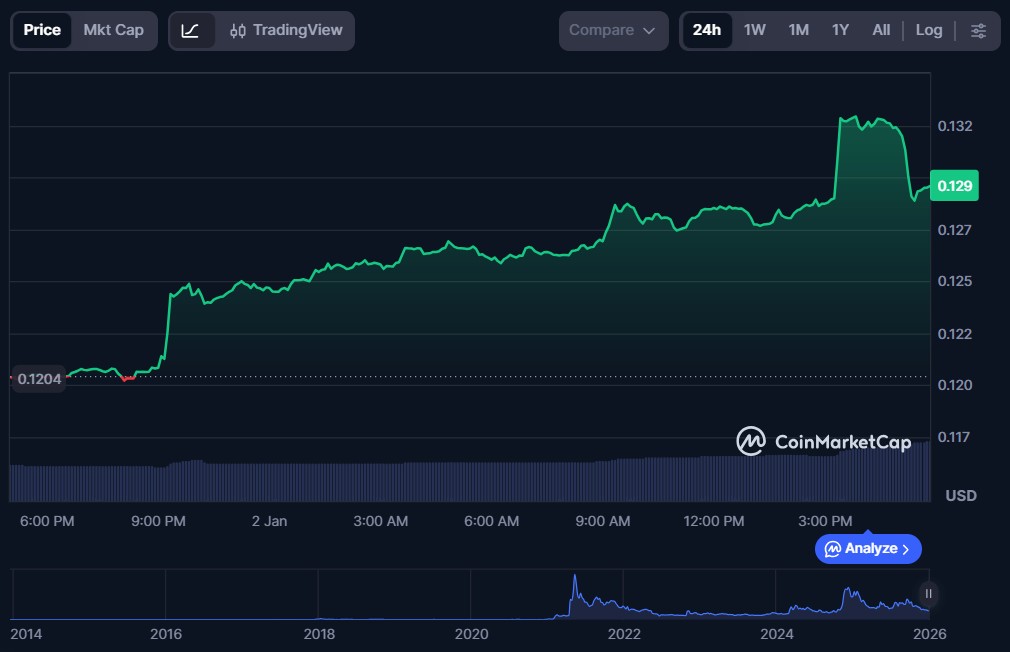Choose the 1Y time range

point(840,30)
